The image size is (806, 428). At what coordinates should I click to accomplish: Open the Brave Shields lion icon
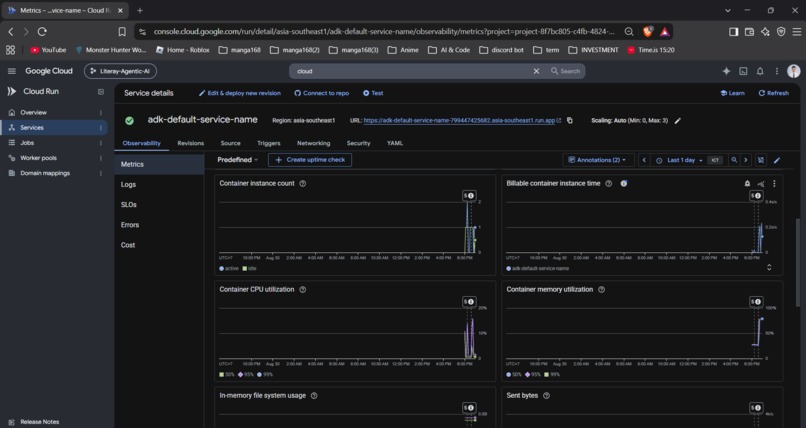click(648, 31)
